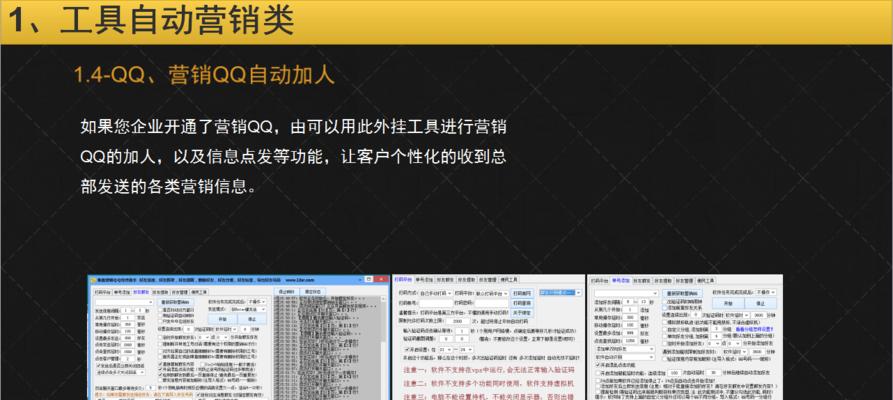Open 不操作 dropdown in the 查看分组 link window

tap(766, 292)
